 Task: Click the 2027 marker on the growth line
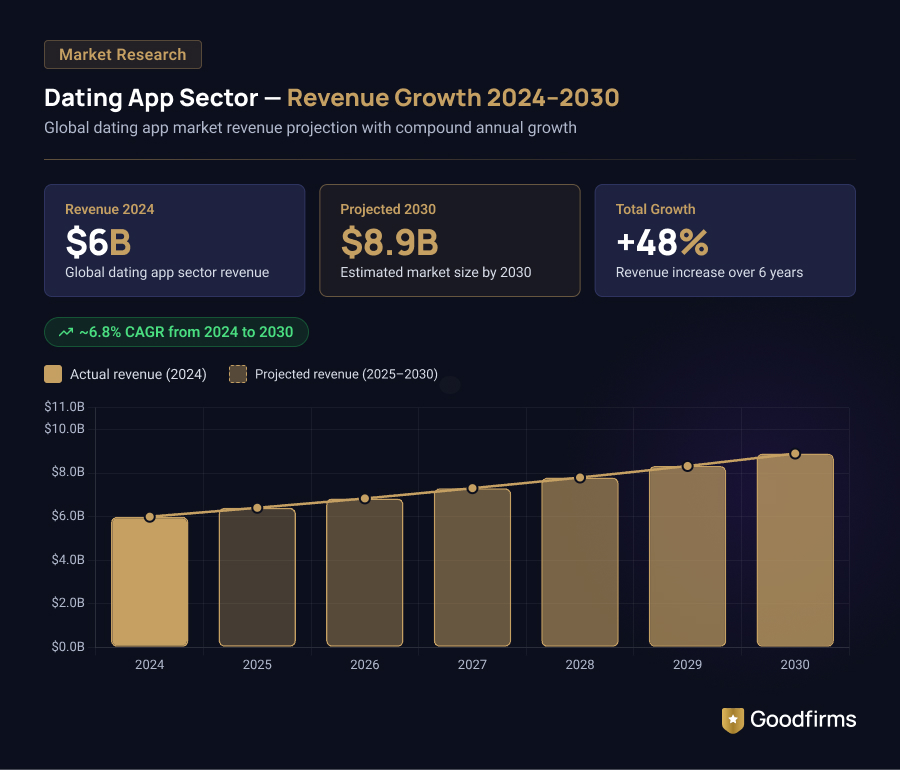tap(472, 488)
